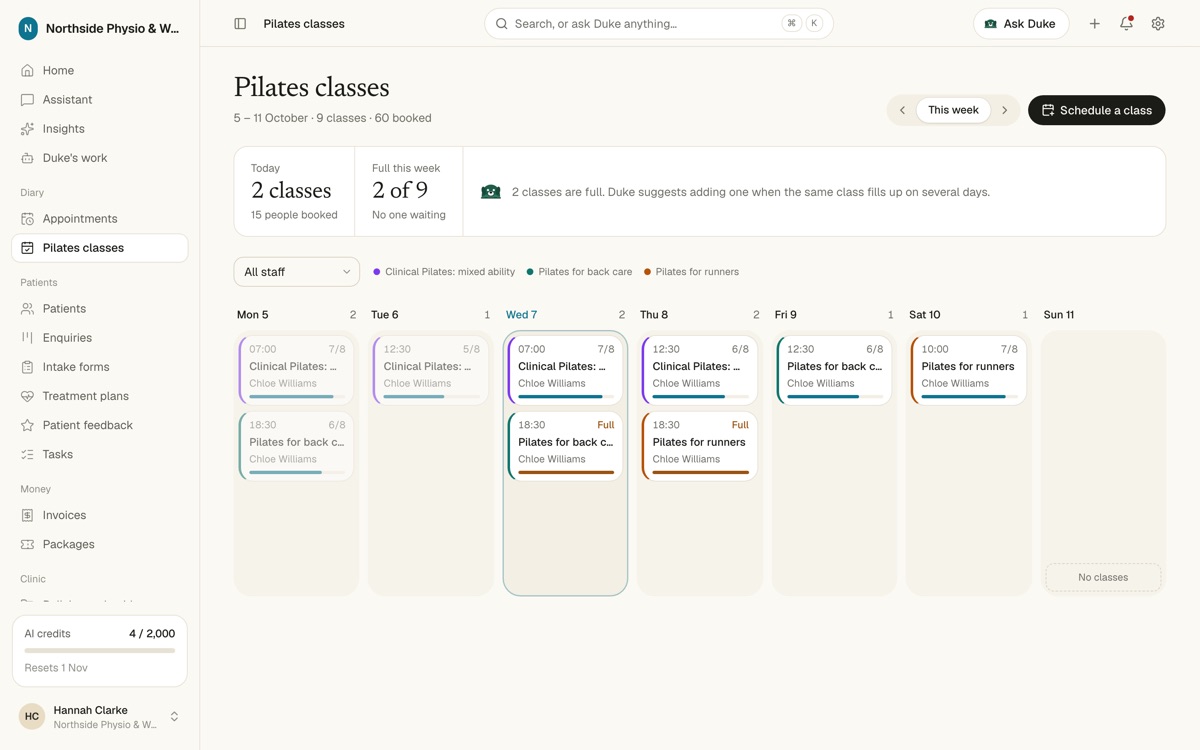Open Appointments from the sidebar
1200x750 pixels.
point(100,219)
